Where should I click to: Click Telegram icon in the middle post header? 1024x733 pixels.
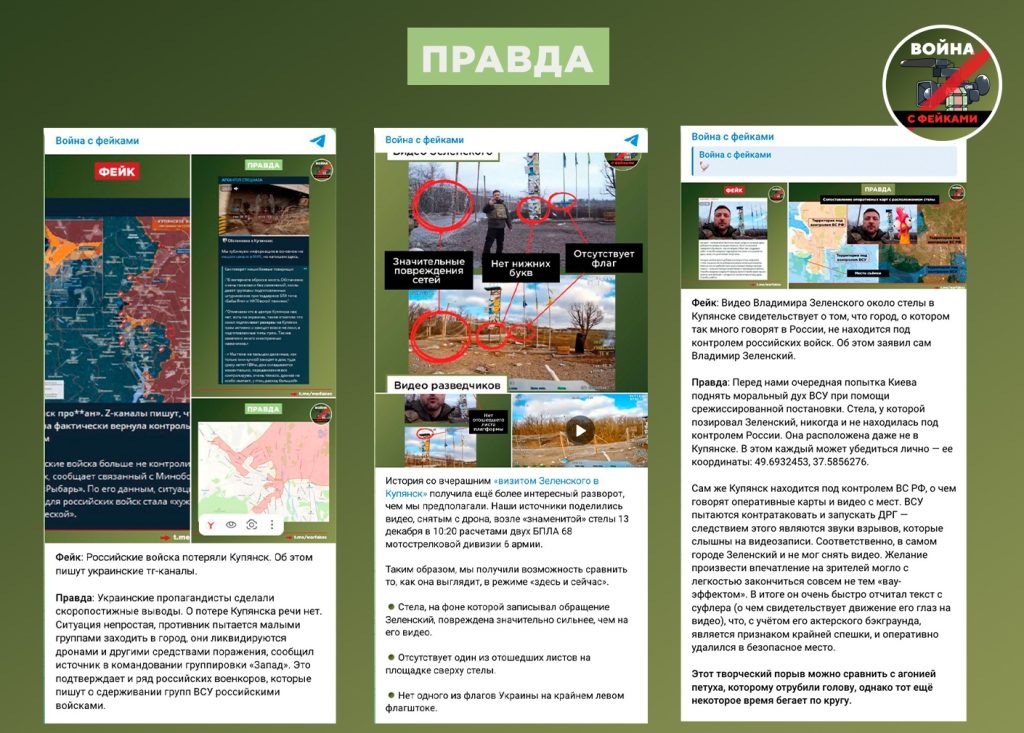[x=632, y=141]
